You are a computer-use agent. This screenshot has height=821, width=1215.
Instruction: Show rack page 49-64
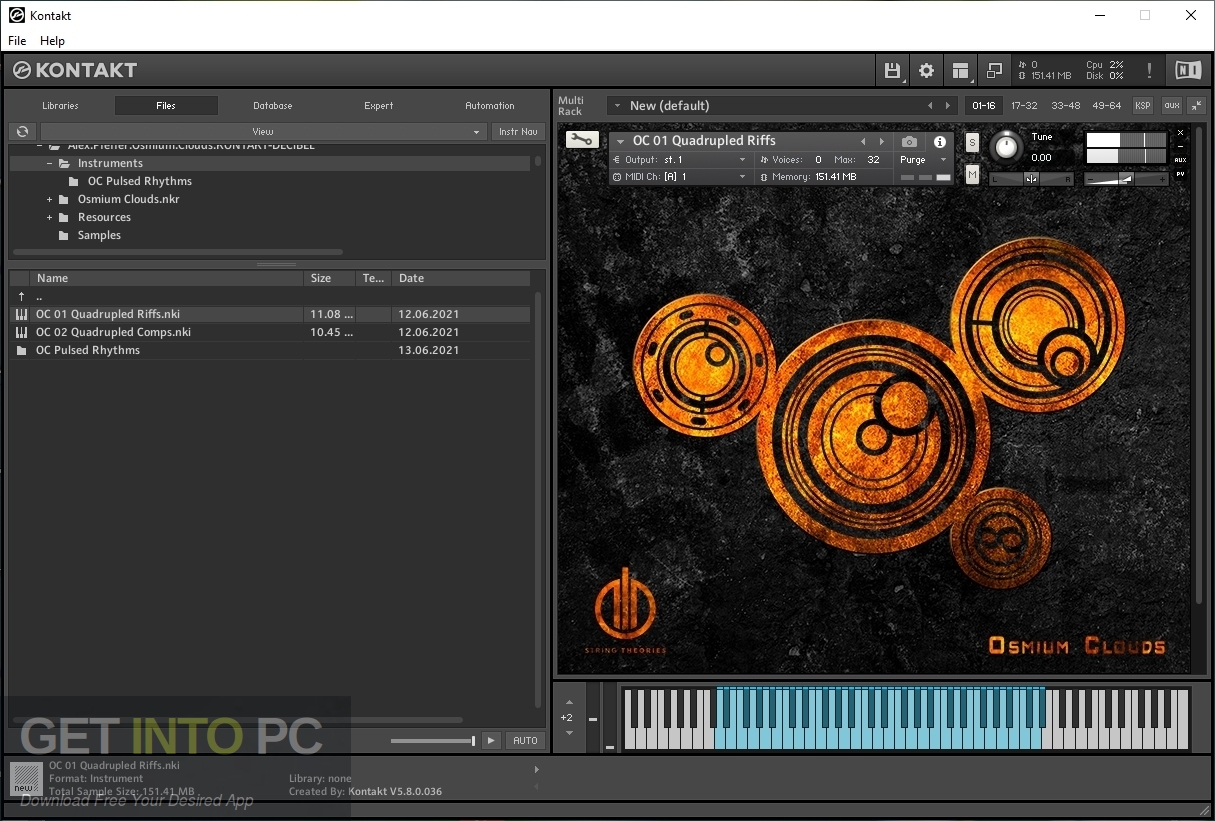point(1106,105)
